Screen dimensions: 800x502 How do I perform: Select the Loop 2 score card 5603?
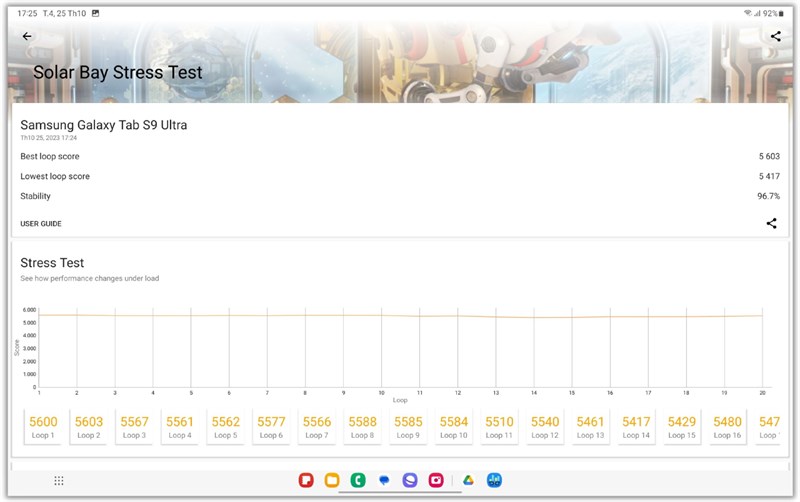pyautogui.click(x=89, y=427)
